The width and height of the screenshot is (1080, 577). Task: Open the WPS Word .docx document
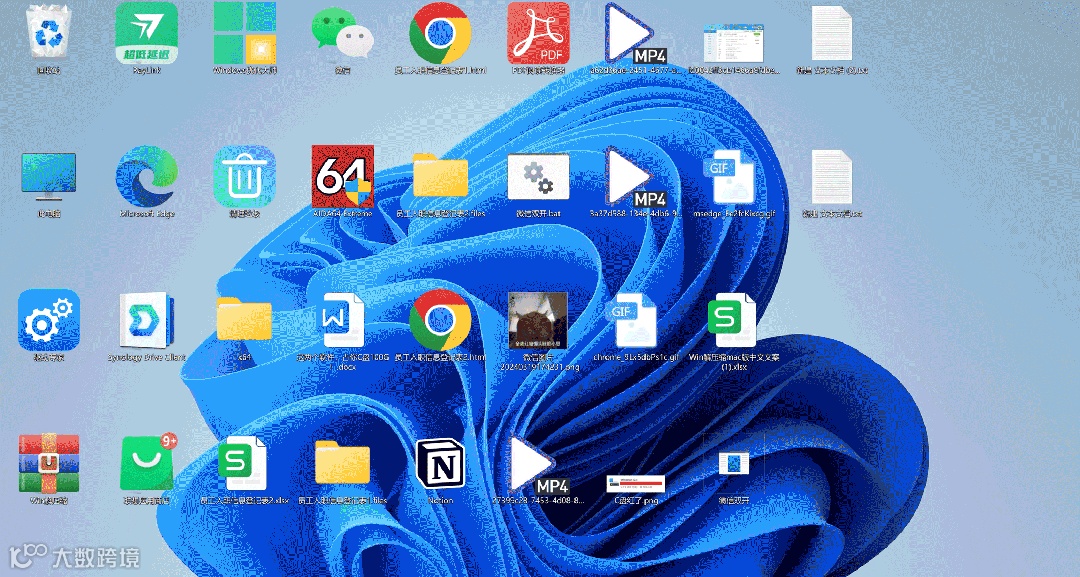pyautogui.click(x=342, y=320)
